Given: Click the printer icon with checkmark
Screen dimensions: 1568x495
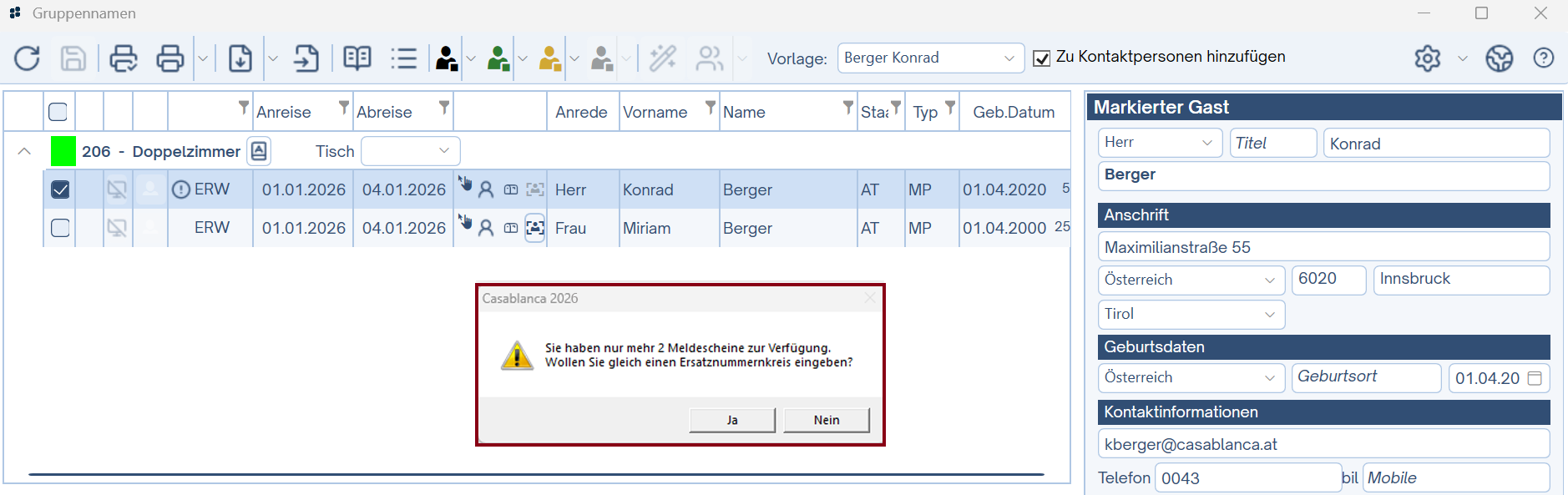Looking at the screenshot, I should tap(124, 58).
